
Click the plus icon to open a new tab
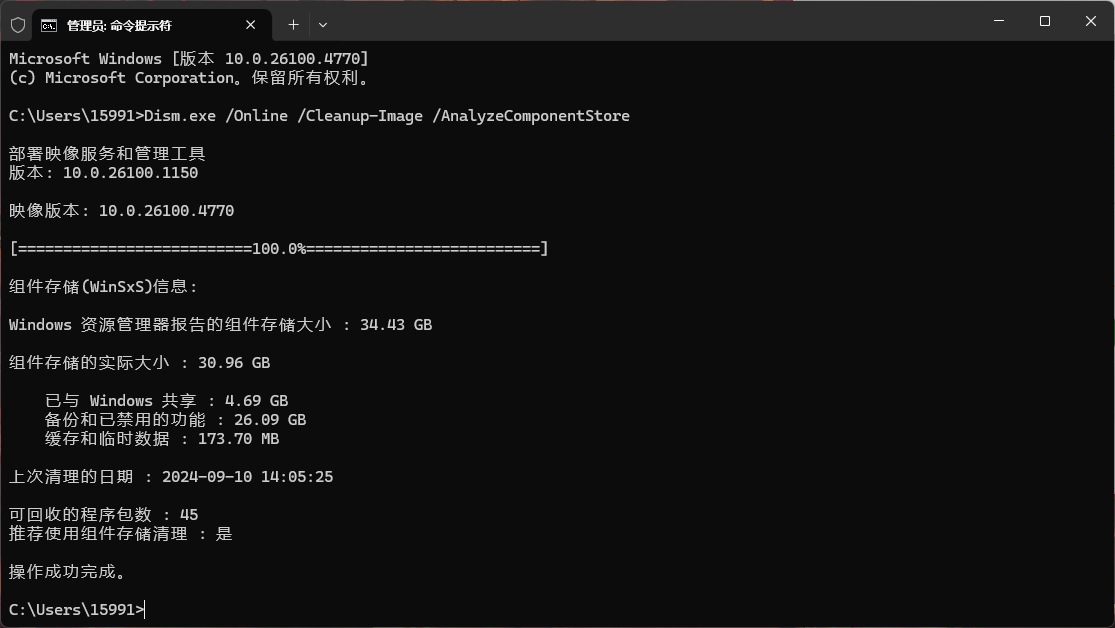(x=293, y=24)
